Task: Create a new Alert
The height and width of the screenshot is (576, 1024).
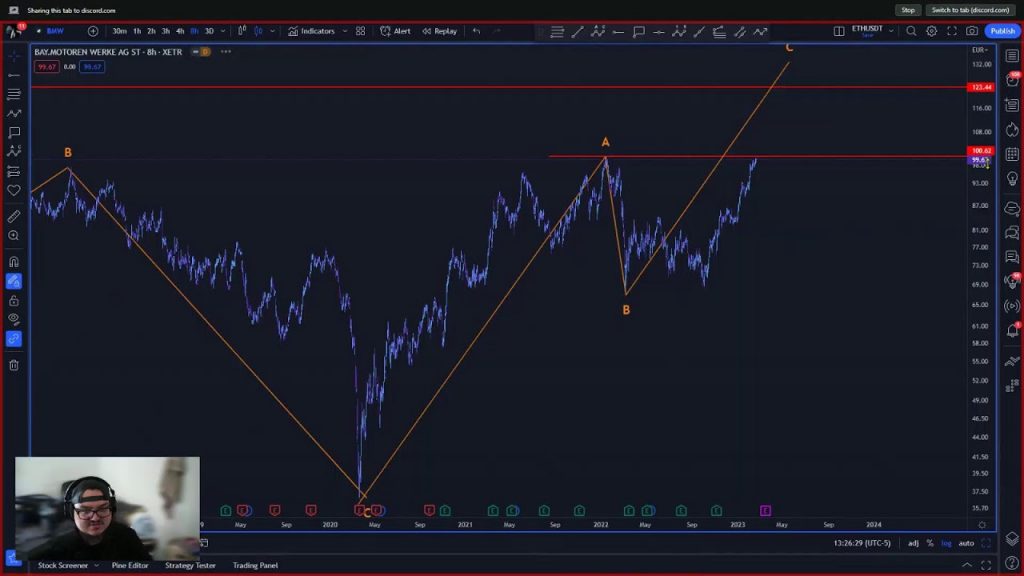Action: (x=396, y=31)
